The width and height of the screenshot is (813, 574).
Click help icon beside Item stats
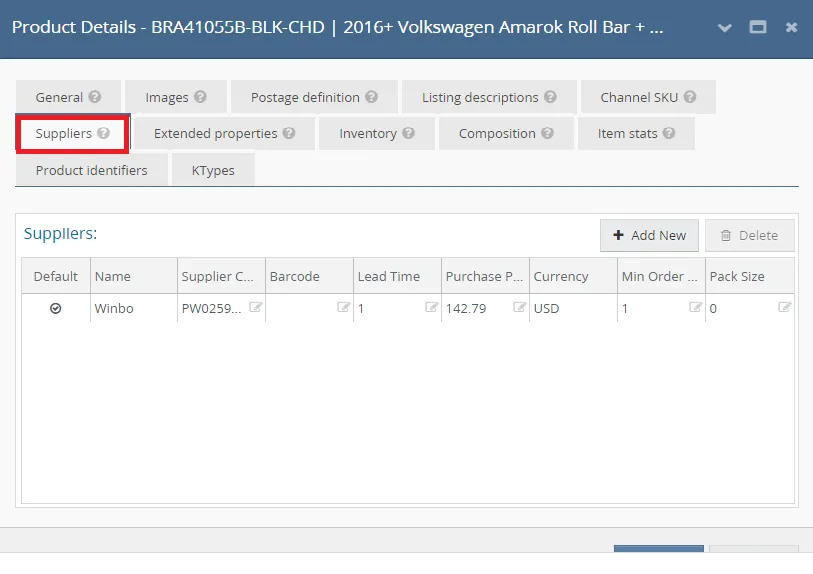click(x=669, y=133)
